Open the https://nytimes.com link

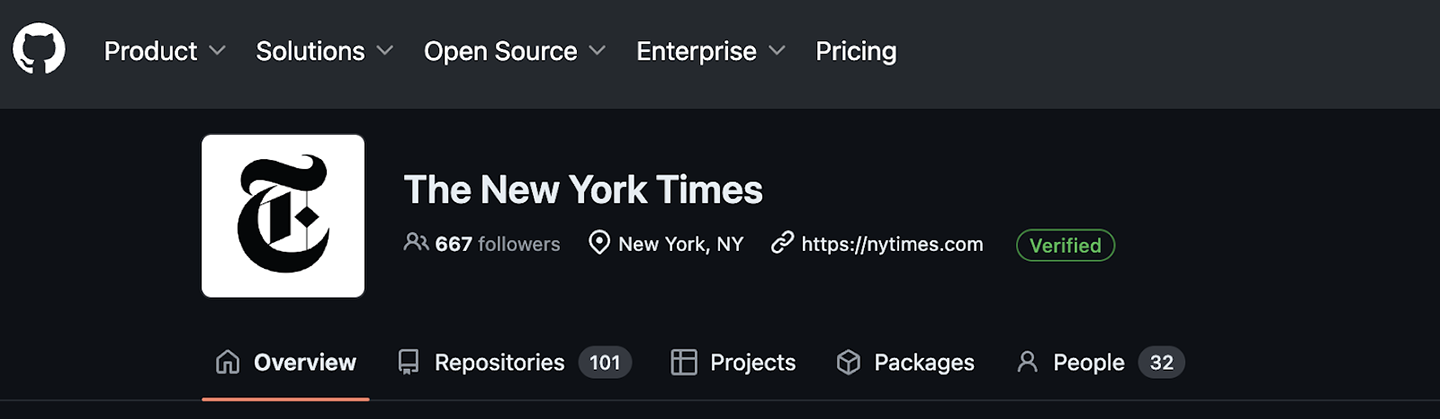point(892,244)
